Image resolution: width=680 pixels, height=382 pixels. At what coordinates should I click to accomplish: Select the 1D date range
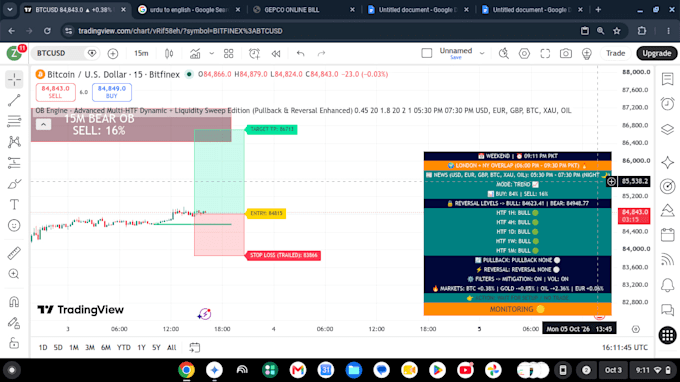coord(43,347)
